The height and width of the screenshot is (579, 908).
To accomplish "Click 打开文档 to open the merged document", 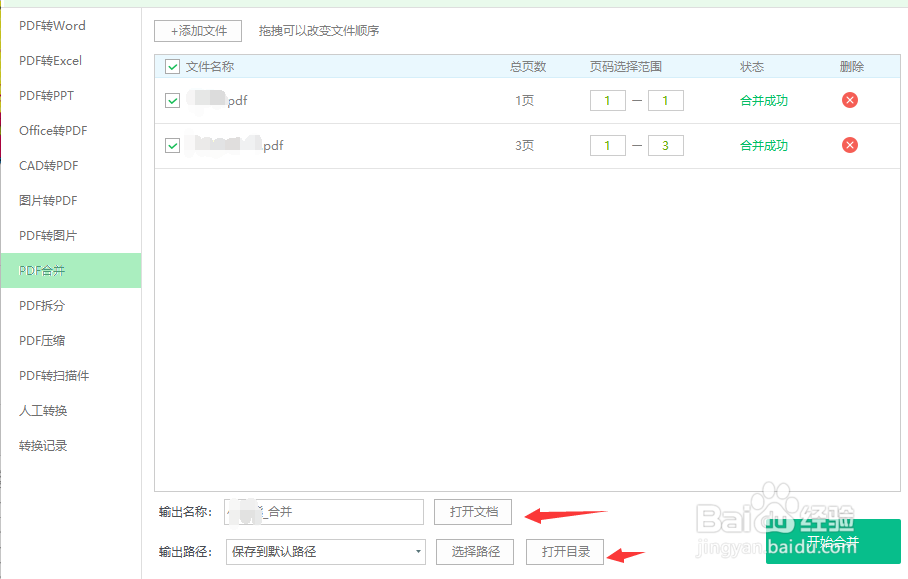I will (x=472, y=511).
